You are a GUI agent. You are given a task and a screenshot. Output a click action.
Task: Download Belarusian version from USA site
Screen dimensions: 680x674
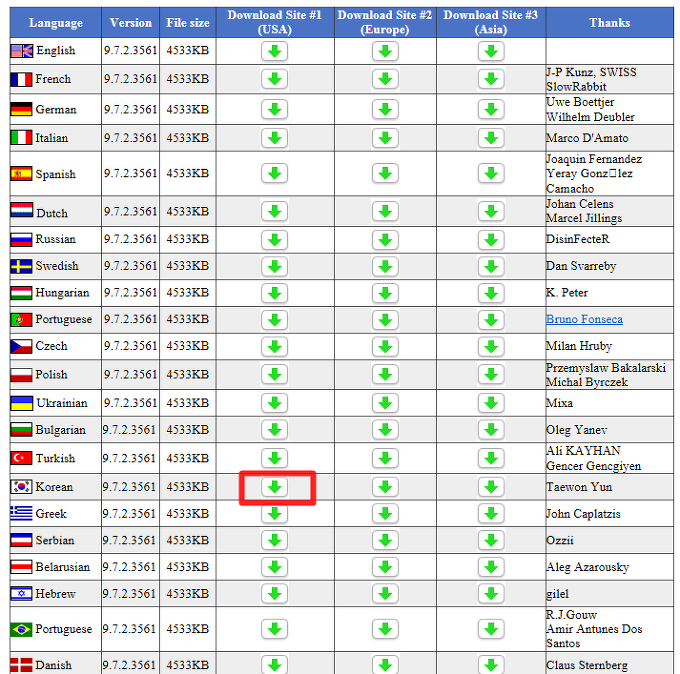275,567
